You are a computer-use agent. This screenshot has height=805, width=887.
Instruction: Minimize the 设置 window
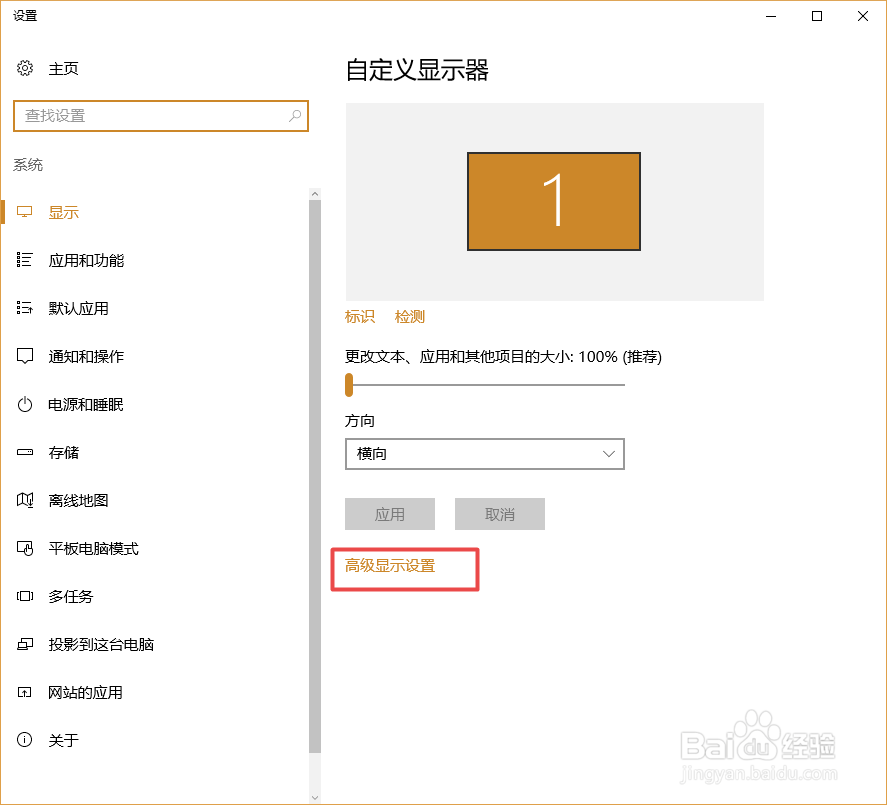771,16
